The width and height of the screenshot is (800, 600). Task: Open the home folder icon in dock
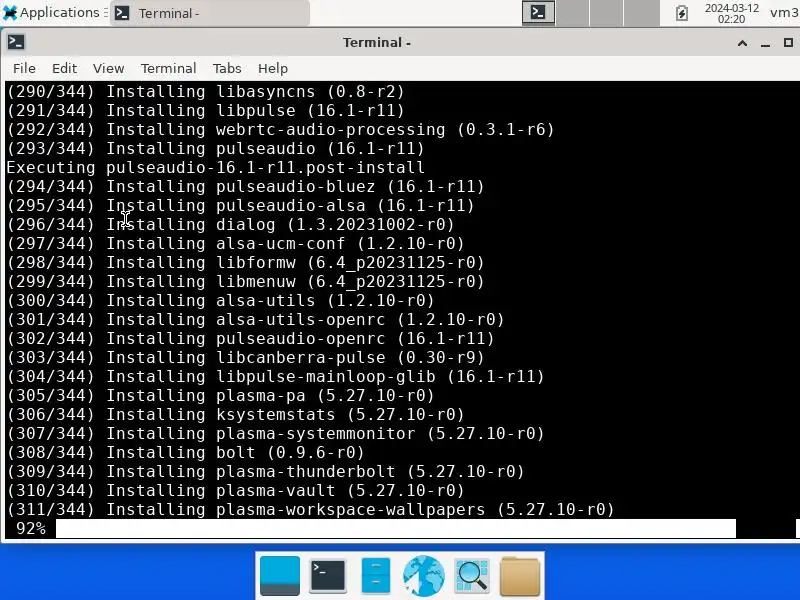pyautogui.click(x=519, y=576)
